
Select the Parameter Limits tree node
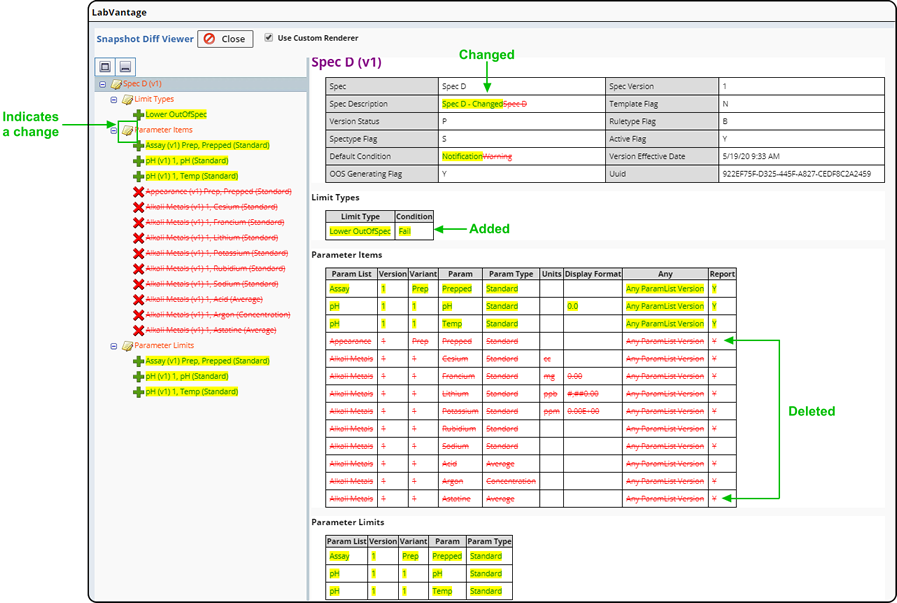pyautogui.click(x=164, y=346)
